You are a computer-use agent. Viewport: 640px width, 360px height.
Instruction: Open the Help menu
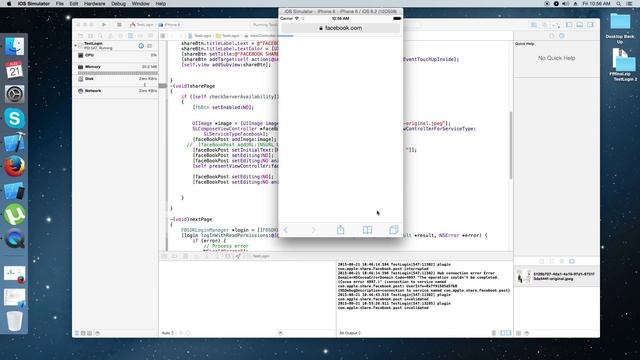[161, 4]
